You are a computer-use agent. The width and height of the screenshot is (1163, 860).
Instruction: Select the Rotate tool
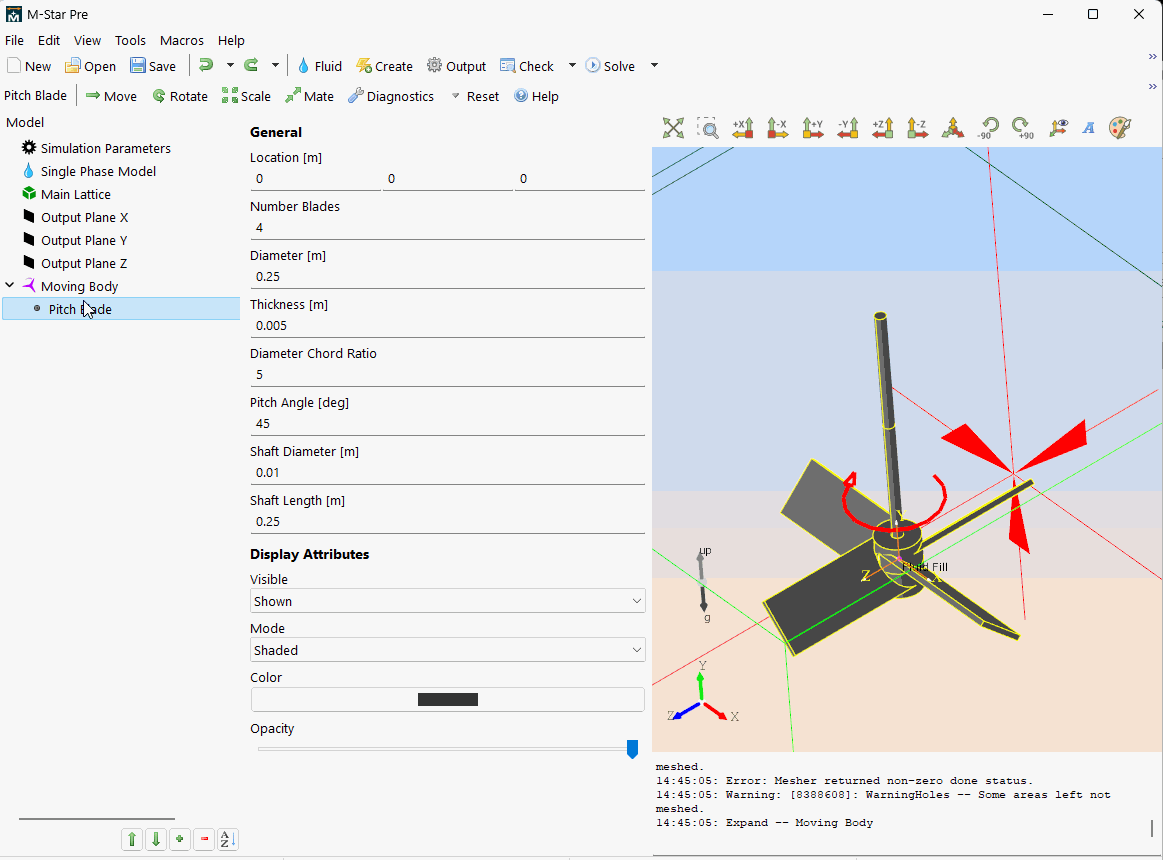click(x=179, y=96)
